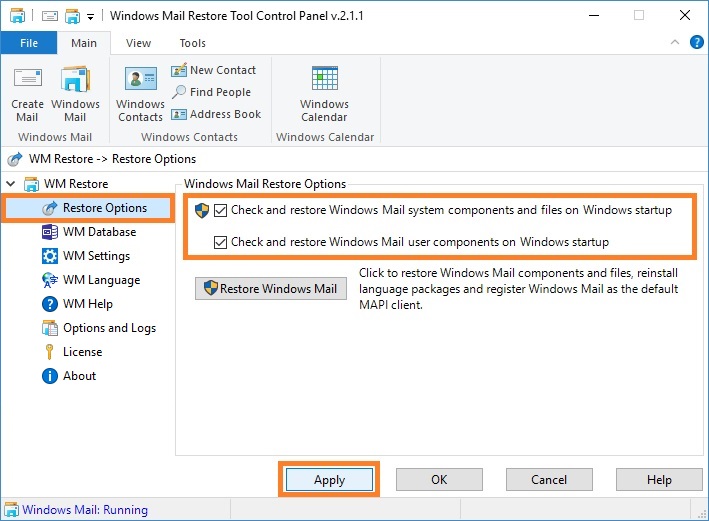Image resolution: width=709 pixels, height=521 pixels.
Task: Open WM Settings in sidebar
Action: pos(96,256)
